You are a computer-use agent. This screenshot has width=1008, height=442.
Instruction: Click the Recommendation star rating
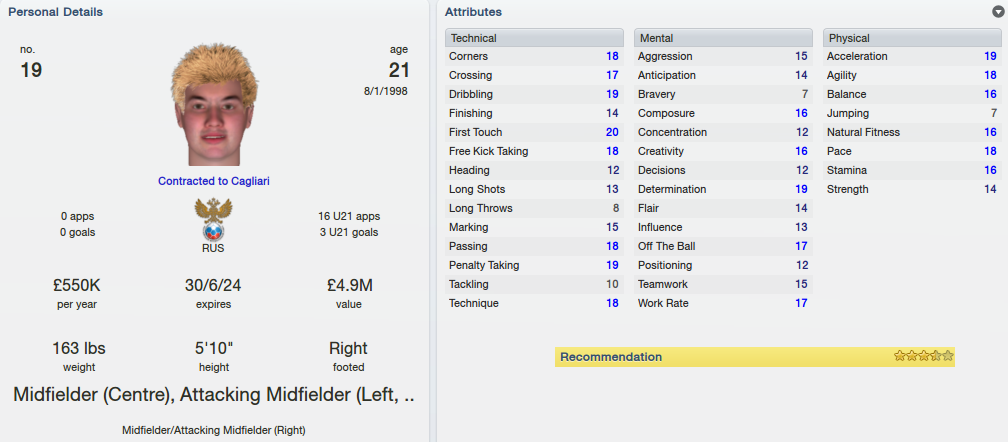tap(923, 356)
